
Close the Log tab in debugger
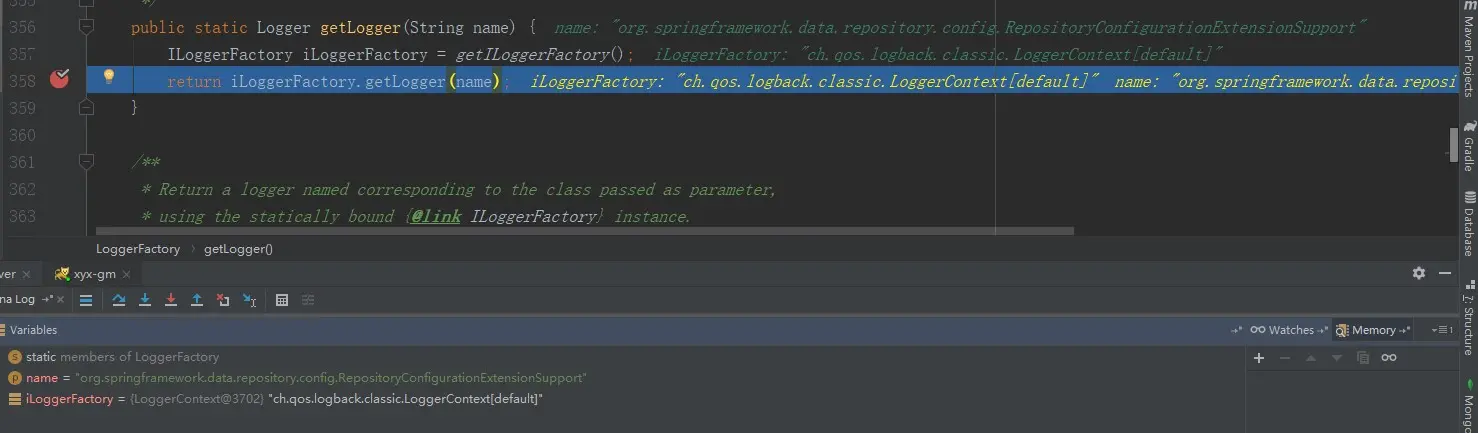pyautogui.click(x=61, y=300)
